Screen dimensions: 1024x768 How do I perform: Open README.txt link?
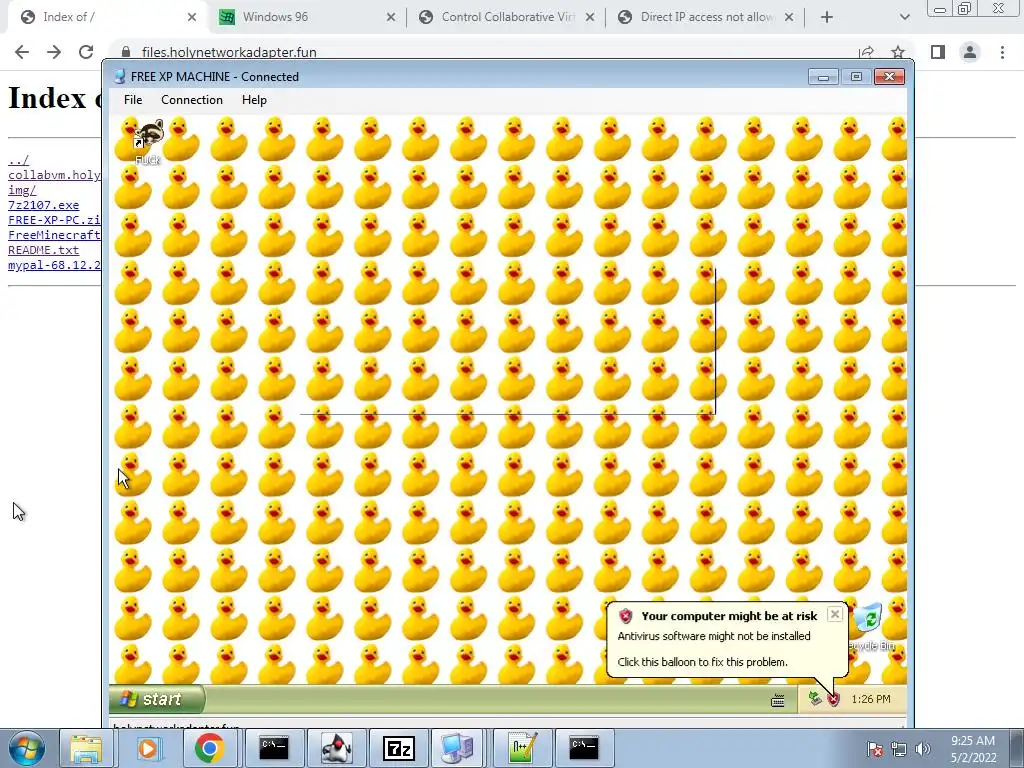point(44,250)
